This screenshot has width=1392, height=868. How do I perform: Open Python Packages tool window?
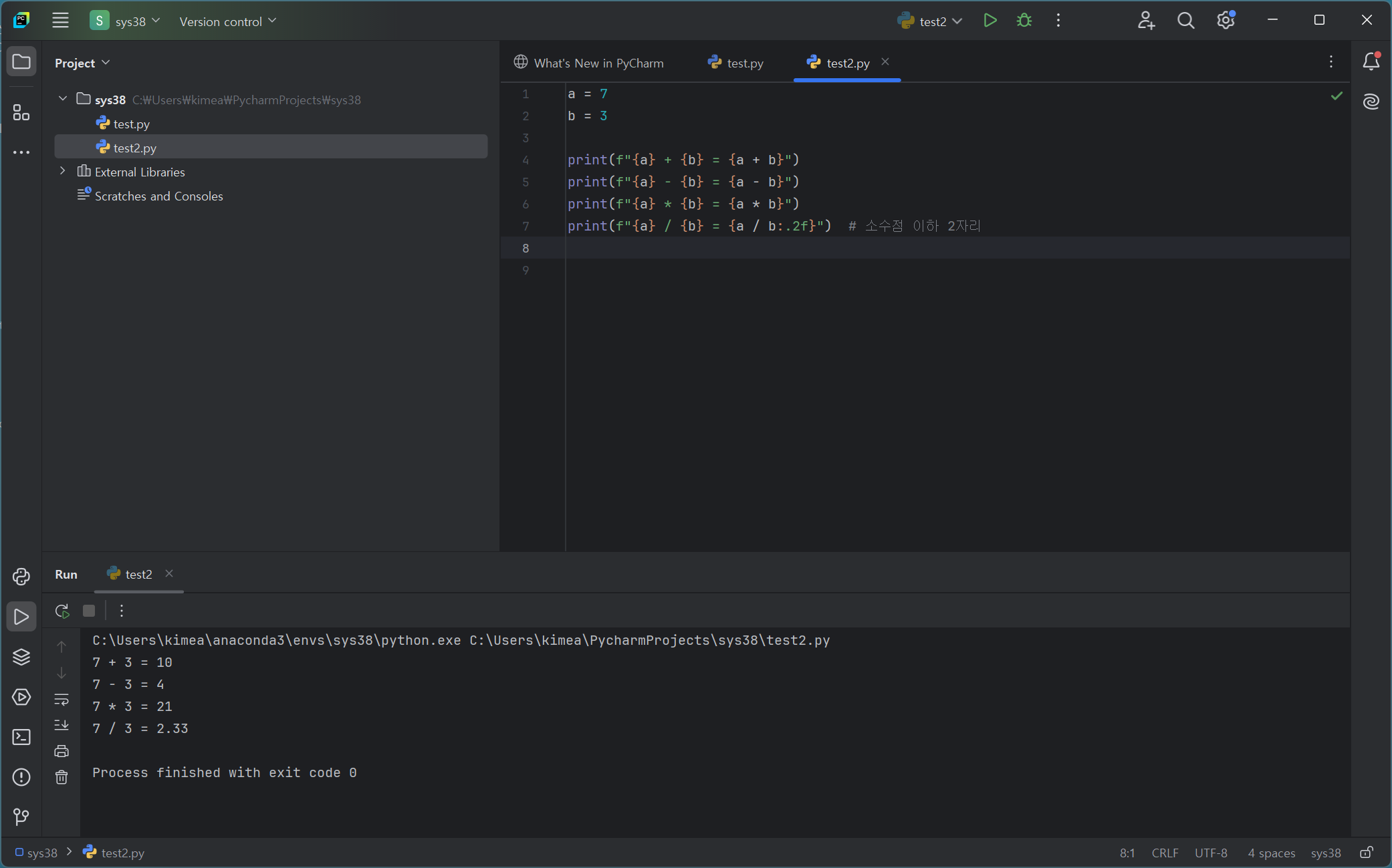(x=21, y=657)
